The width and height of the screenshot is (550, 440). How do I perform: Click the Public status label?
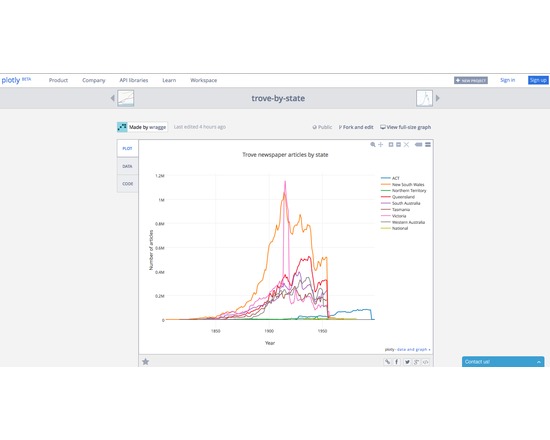click(x=322, y=127)
